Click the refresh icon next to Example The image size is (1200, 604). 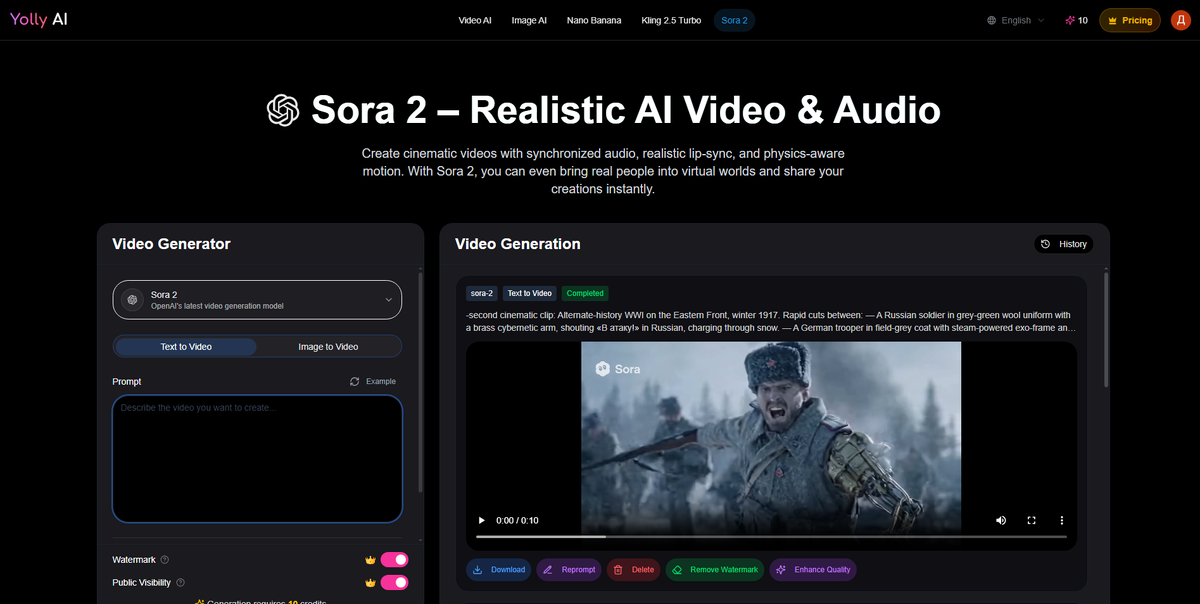(x=354, y=381)
